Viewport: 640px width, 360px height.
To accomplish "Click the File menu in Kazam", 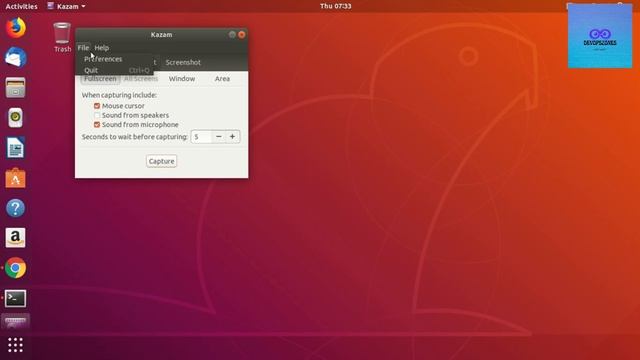I will (83, 48).
